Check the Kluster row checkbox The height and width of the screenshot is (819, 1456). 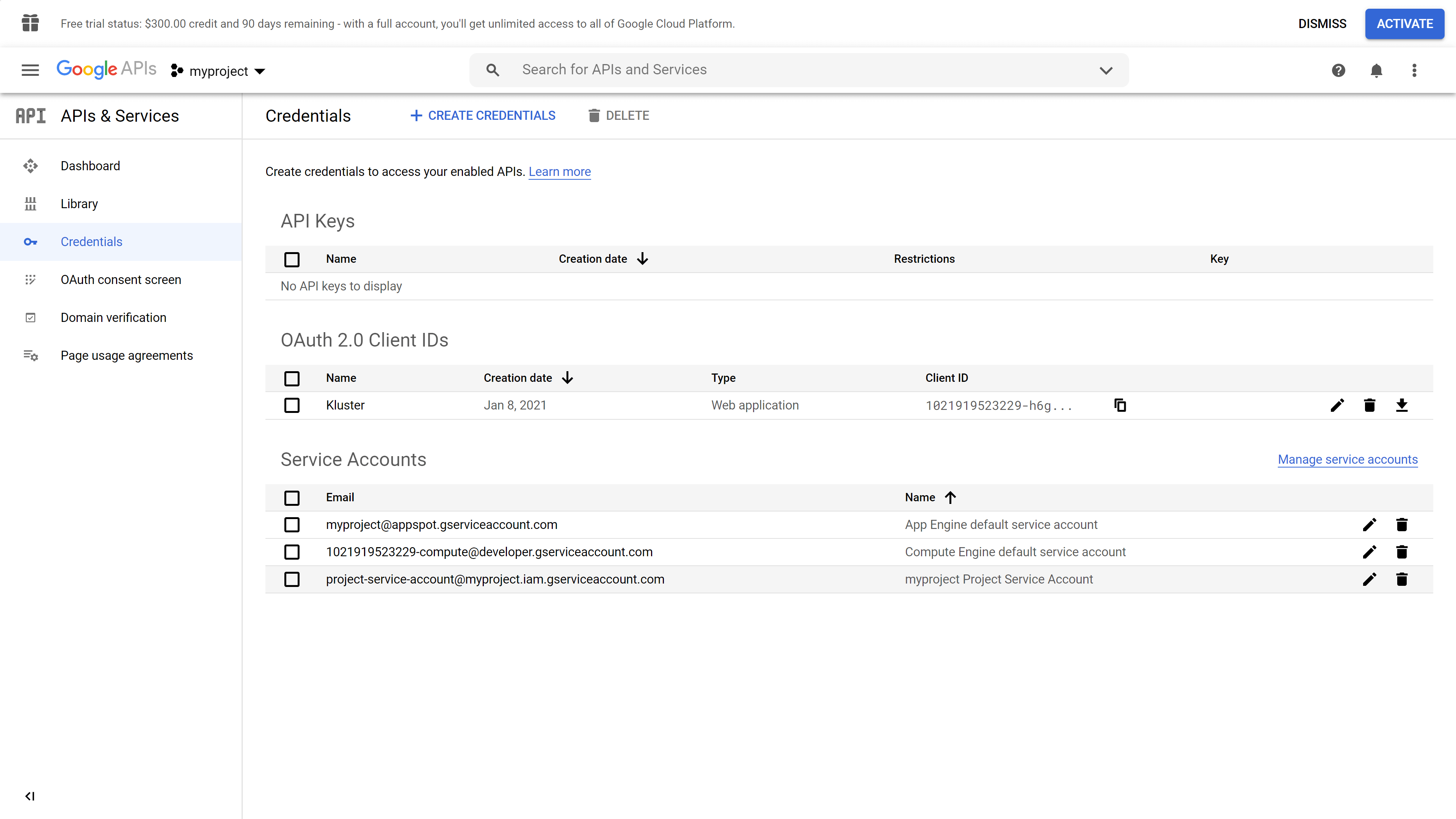pos(292,405)
